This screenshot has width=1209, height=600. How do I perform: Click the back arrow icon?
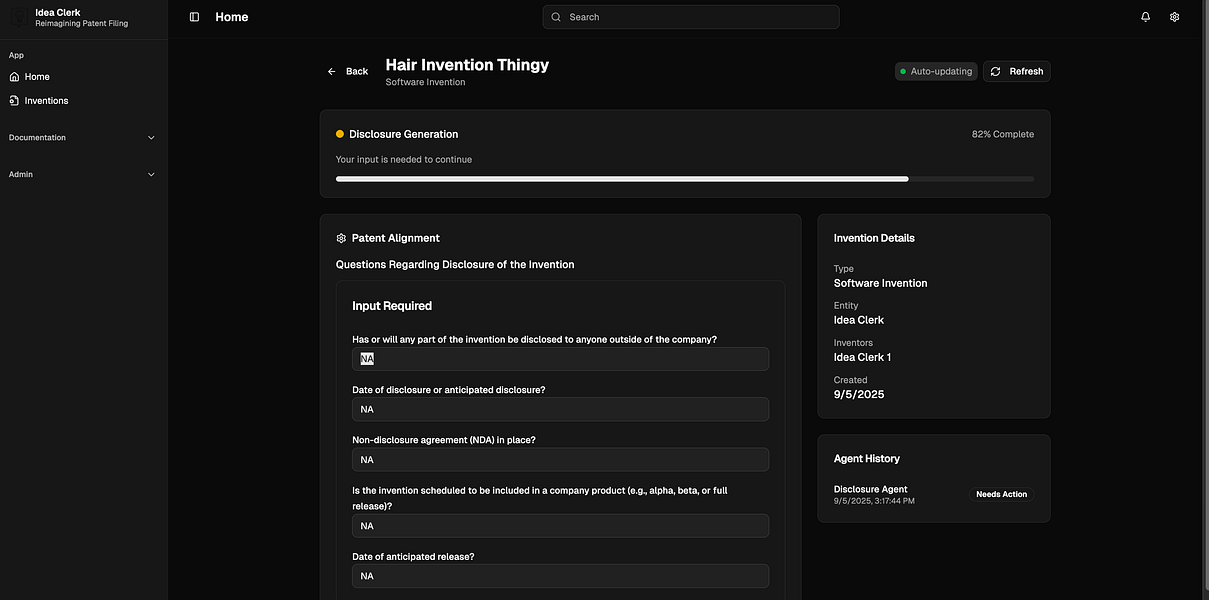click(x=332, y=72)
